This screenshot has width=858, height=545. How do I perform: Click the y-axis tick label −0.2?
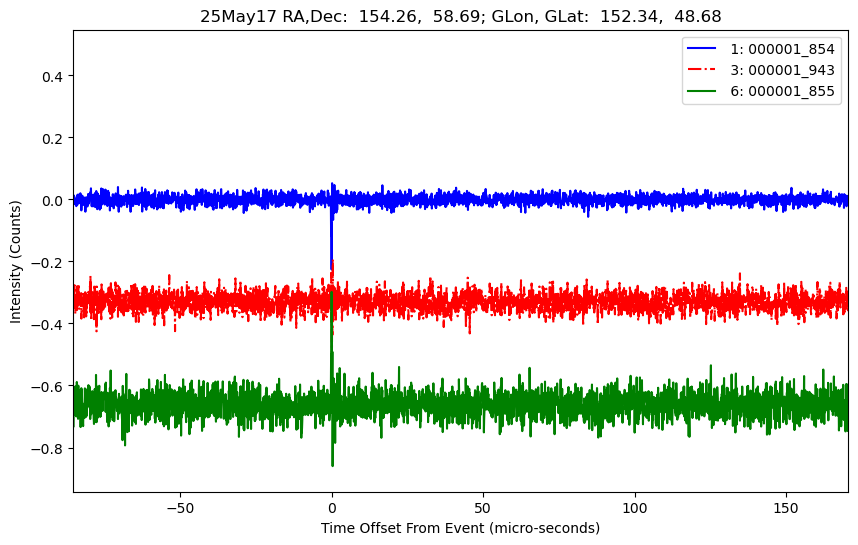point(49,263)
